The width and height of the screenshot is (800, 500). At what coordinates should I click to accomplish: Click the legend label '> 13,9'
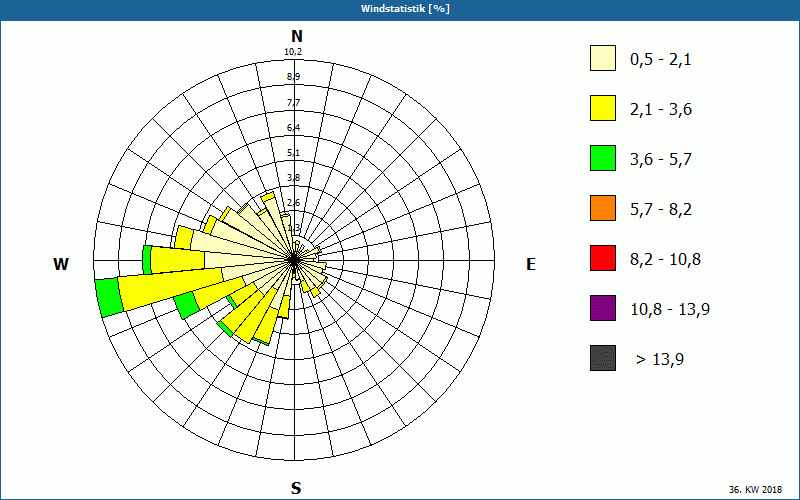(x=660, y=360)
